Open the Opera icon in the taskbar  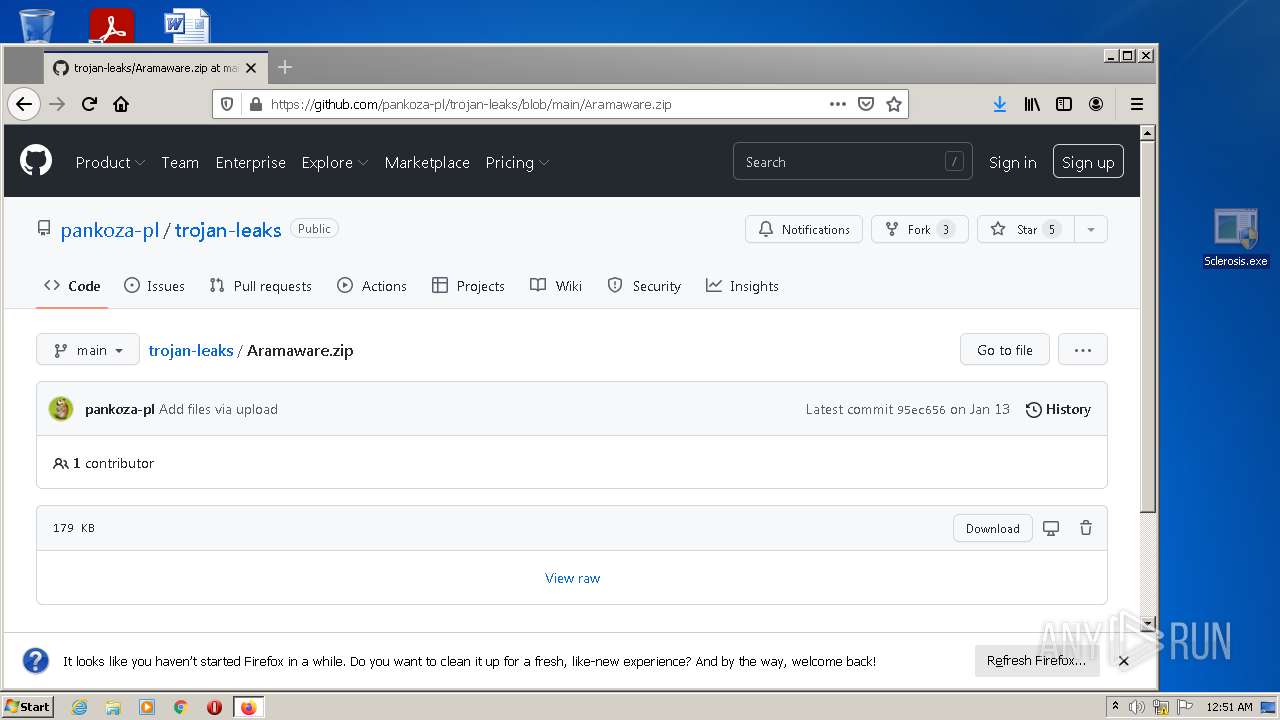point(214,707)
